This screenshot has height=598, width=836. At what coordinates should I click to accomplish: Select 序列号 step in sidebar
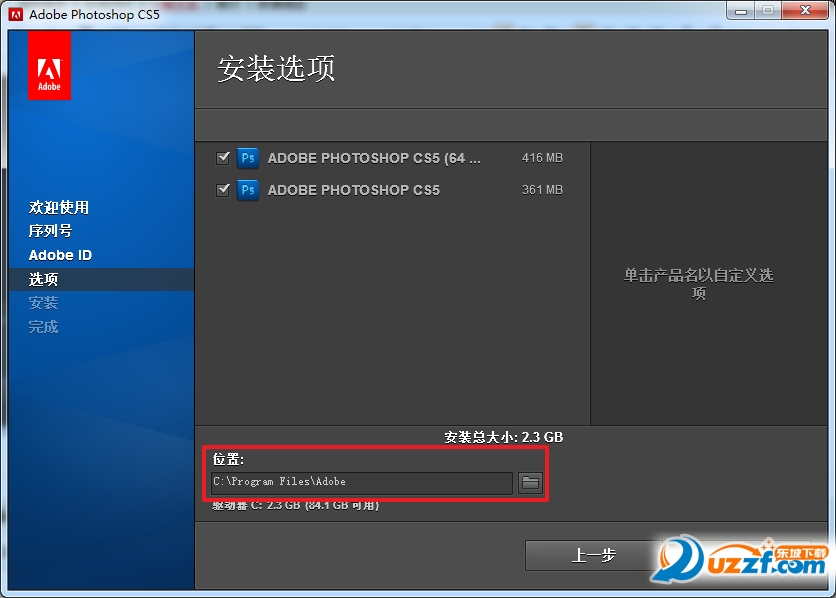coord(50,231)
